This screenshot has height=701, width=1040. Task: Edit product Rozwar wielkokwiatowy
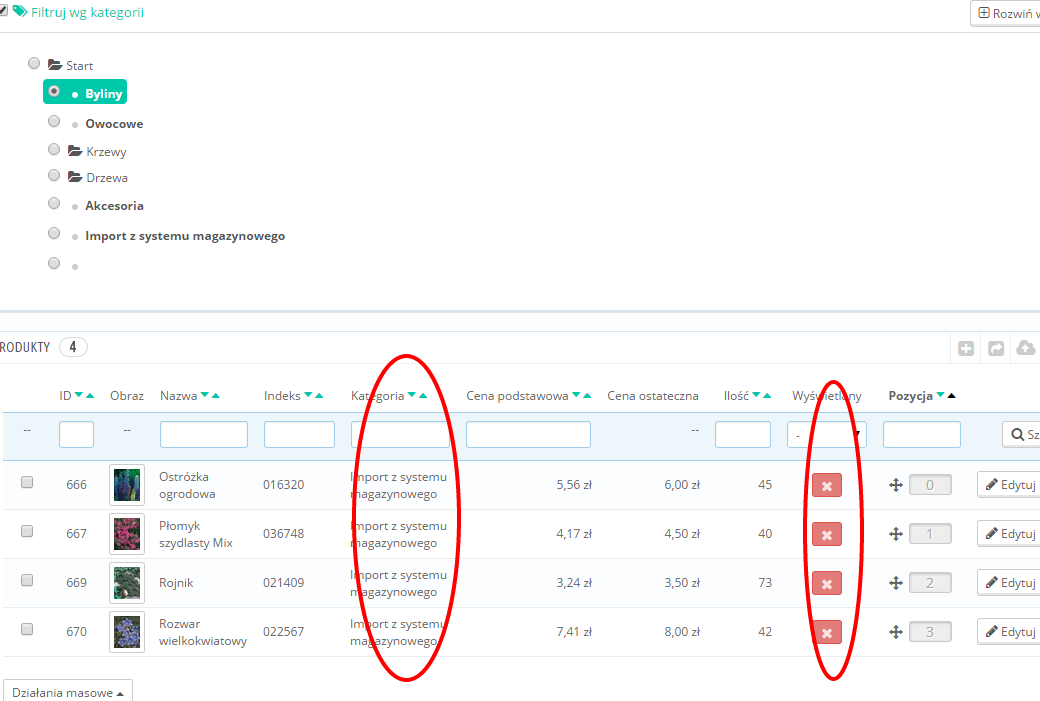1009,632
